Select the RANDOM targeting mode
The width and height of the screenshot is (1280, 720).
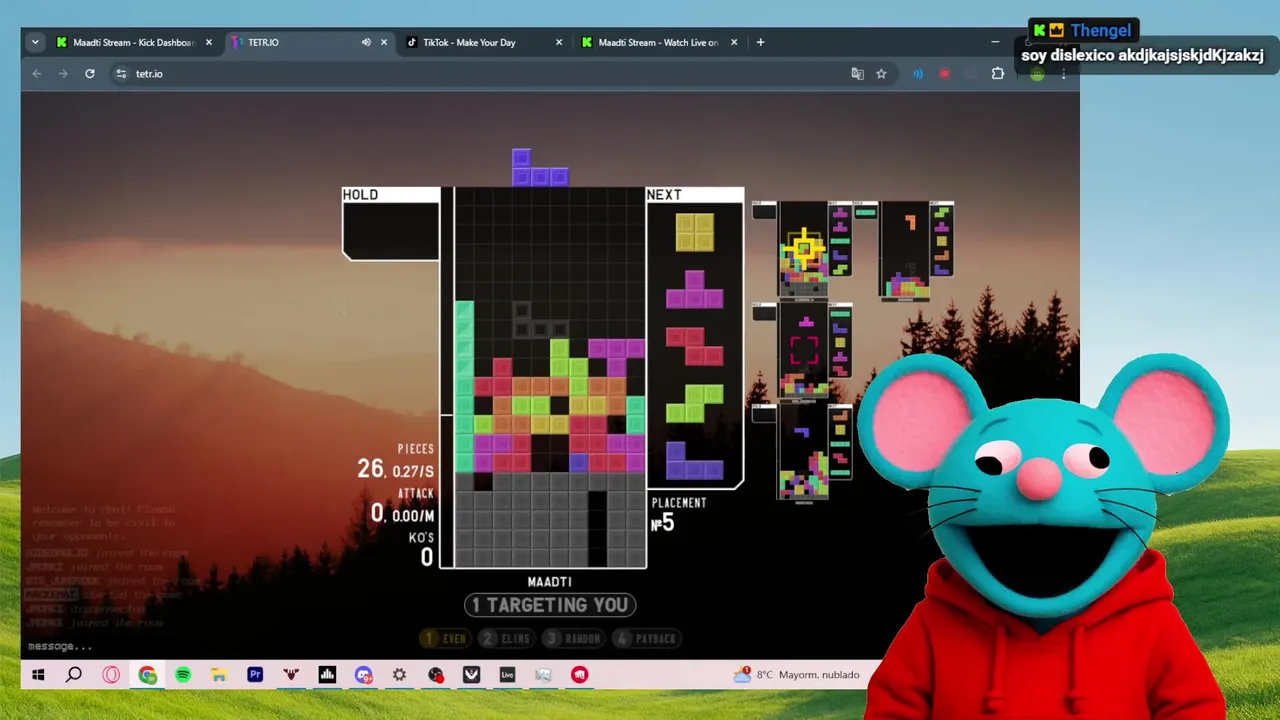573,638
